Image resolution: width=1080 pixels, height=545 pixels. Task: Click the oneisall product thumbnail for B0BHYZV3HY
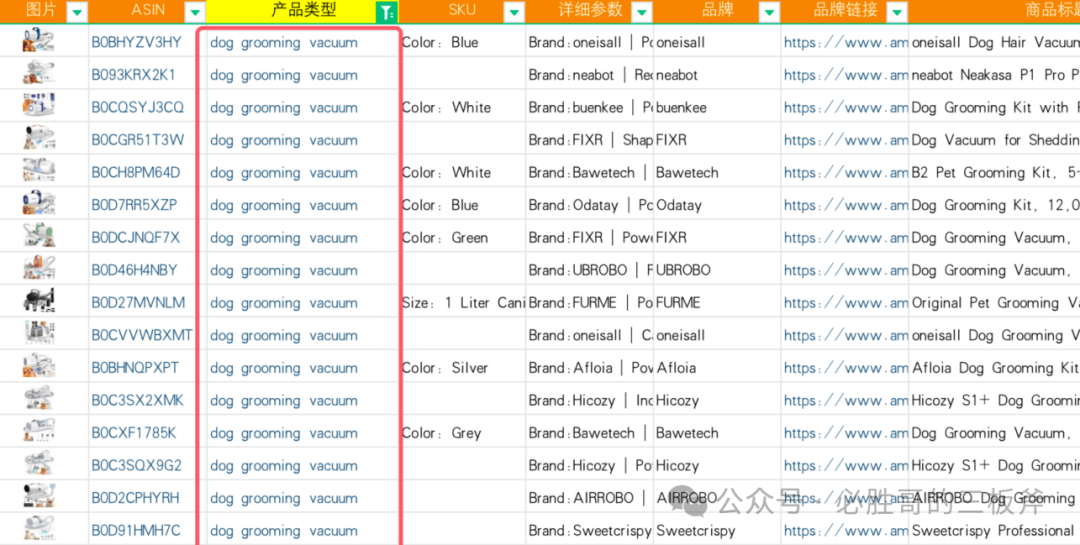click(39, 42)
